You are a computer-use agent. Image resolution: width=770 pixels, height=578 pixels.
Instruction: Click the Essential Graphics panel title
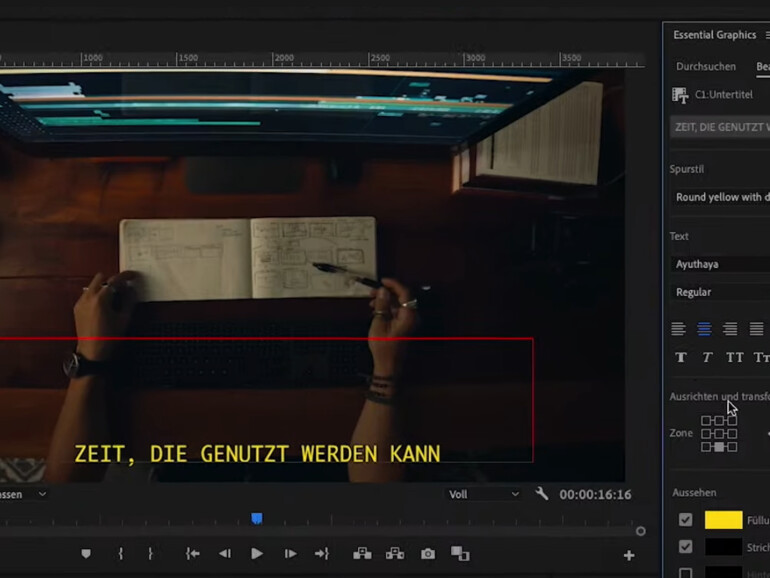(x=715, y=35)
